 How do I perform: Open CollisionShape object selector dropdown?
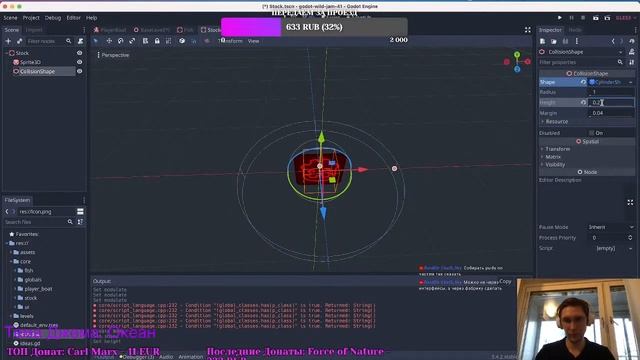coord(621,52)
